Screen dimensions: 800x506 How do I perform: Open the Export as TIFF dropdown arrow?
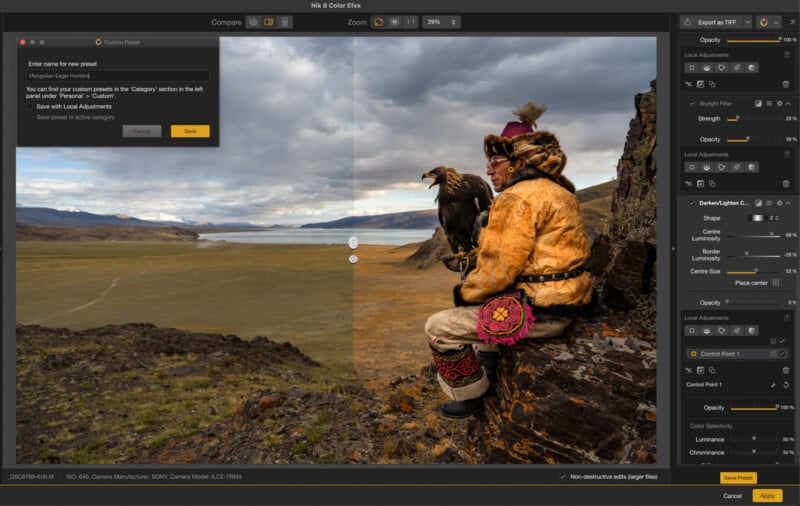[x=747, y=21]
